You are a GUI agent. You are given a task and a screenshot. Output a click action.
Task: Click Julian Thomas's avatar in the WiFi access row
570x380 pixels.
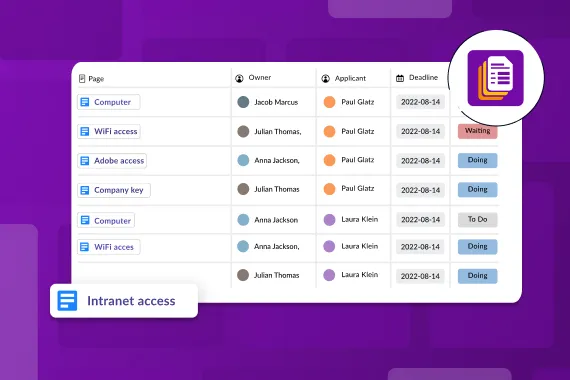(243, 131)
